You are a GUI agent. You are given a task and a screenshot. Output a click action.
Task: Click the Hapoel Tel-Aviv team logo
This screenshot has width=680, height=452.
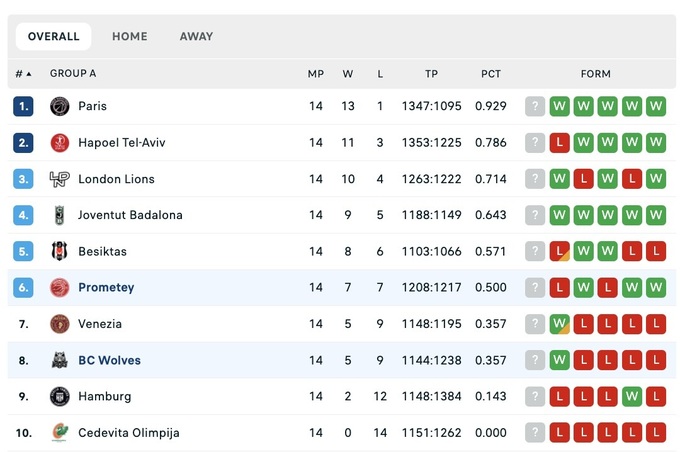point(60,143)
